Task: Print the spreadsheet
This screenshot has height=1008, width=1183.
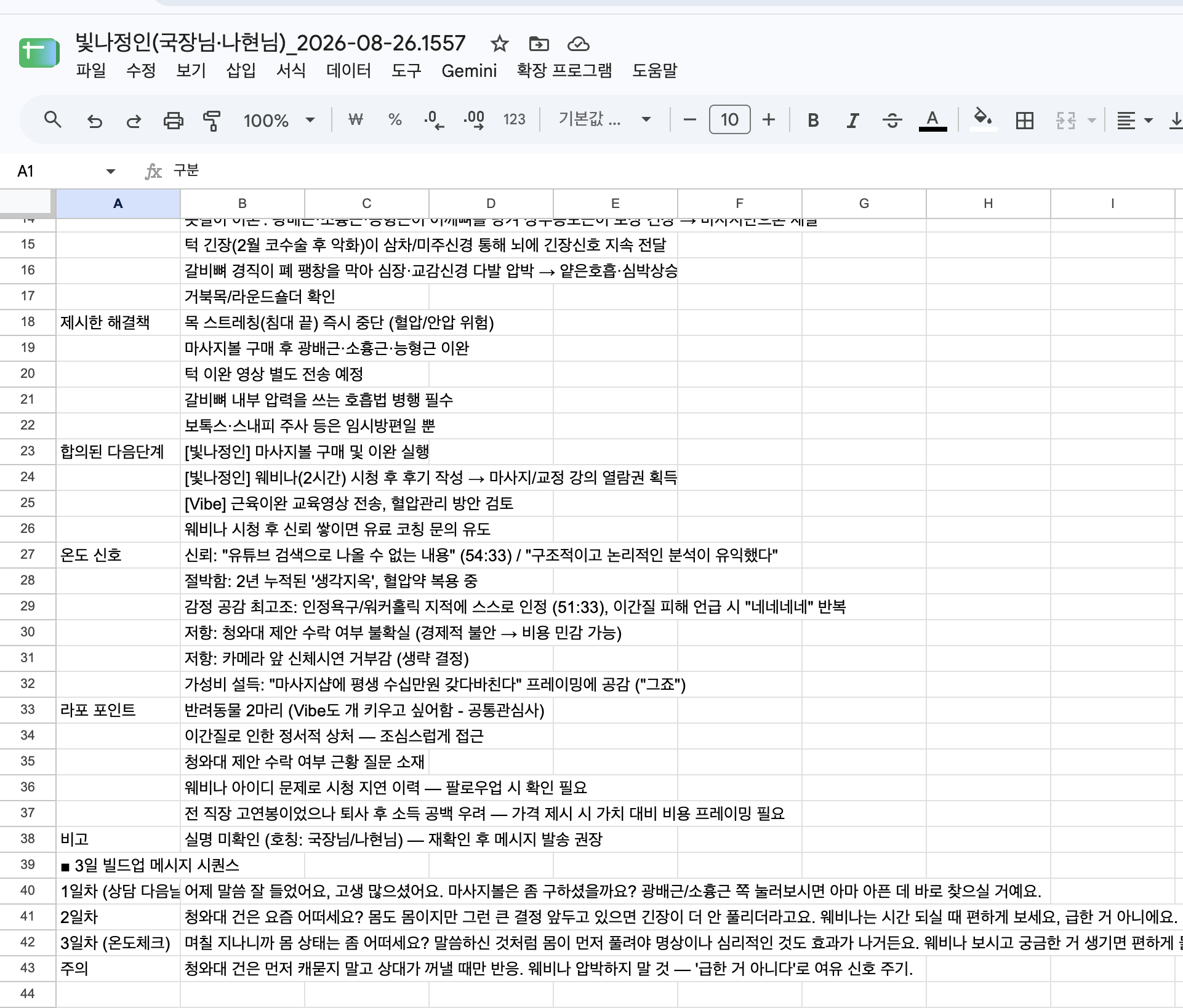Action: pos(173,120)
